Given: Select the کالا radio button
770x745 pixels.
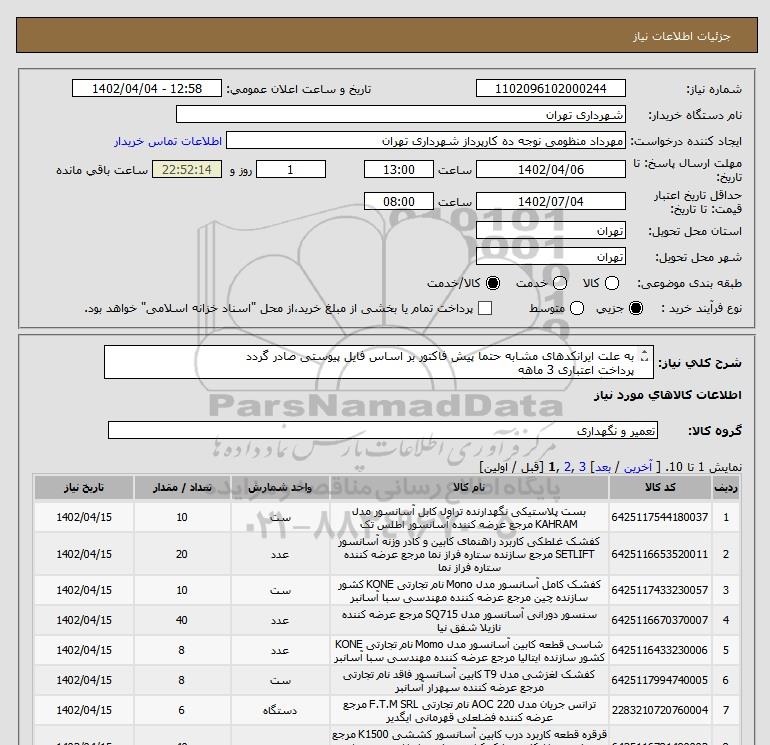Looking at the screenshot, I should click(x=612, y=283).
